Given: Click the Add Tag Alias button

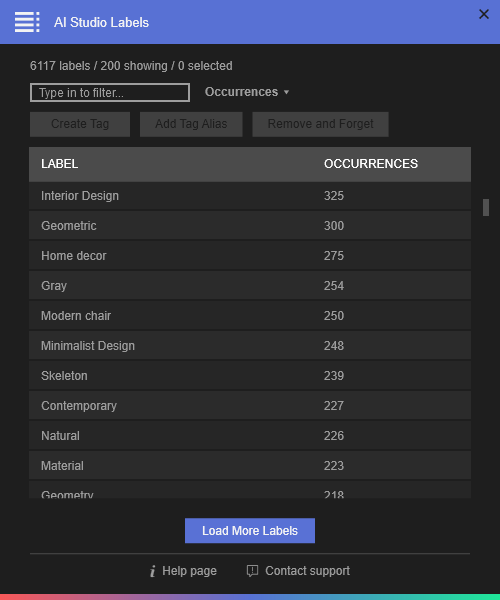Looking at the screenshot, I should point(191,124).
